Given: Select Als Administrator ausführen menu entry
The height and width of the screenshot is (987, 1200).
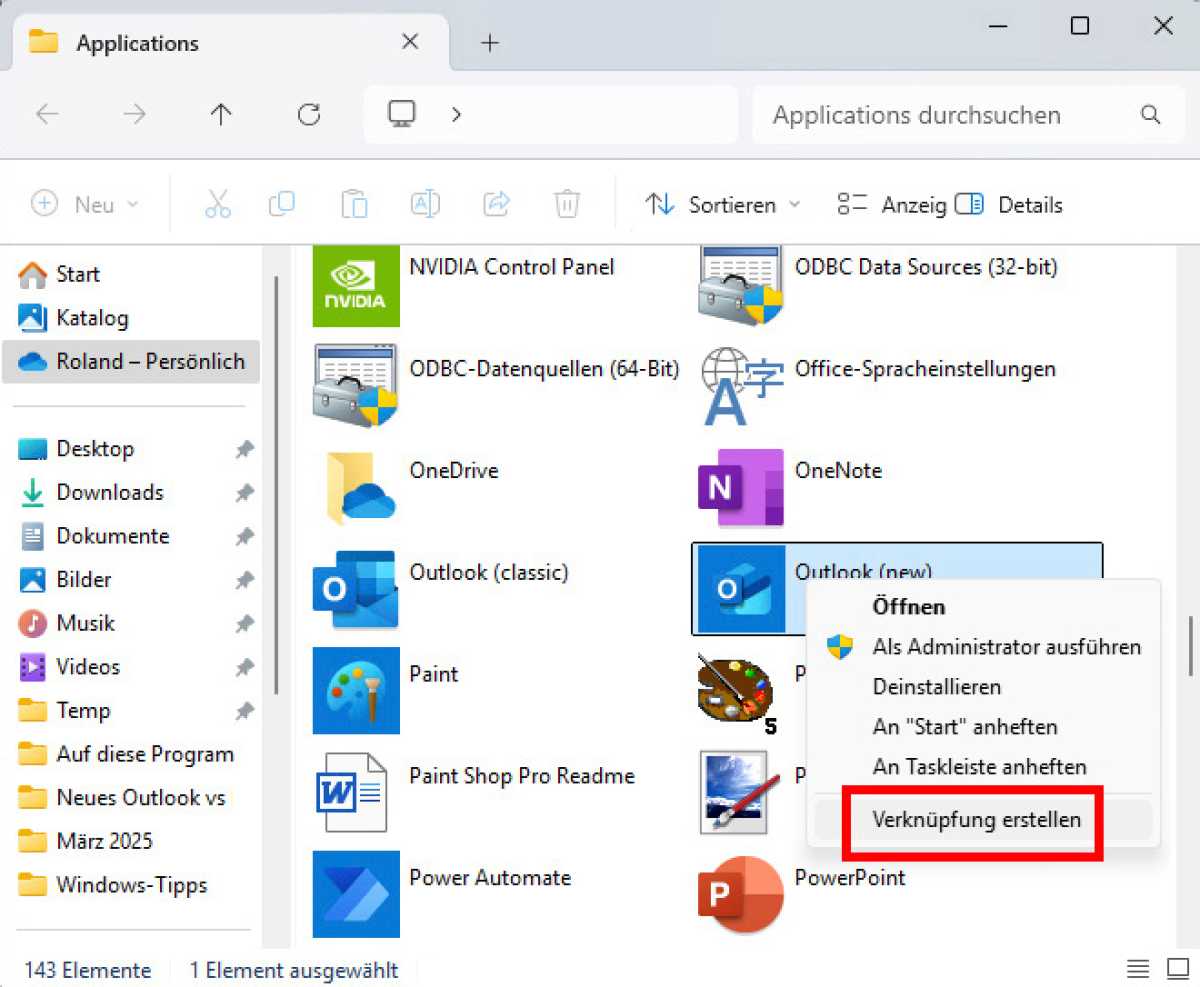Looking at the screenshot, I should [1005, 647].
